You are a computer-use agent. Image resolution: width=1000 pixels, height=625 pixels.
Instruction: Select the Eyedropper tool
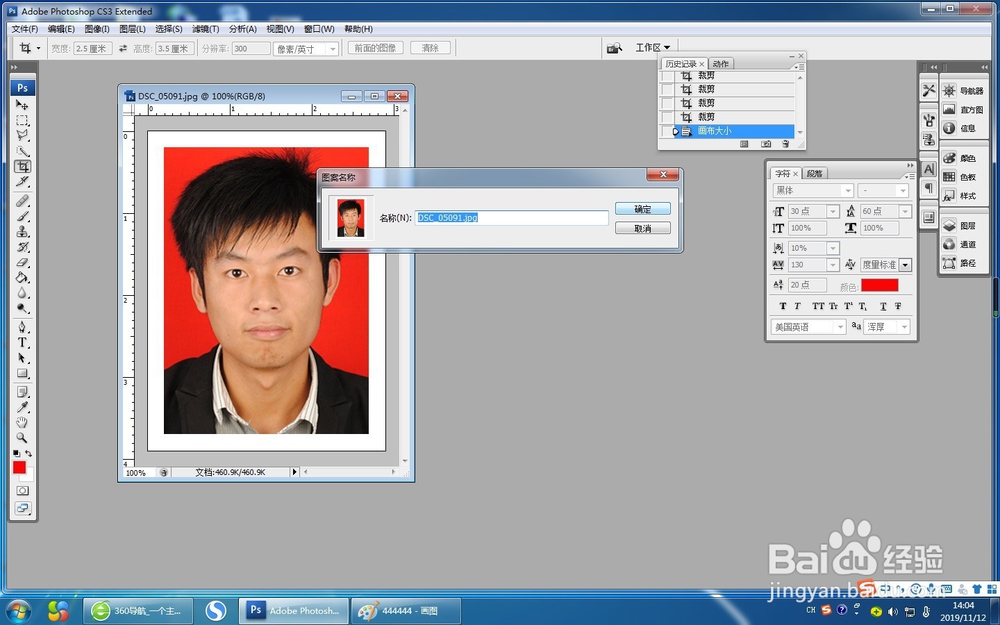coord(22,407)
